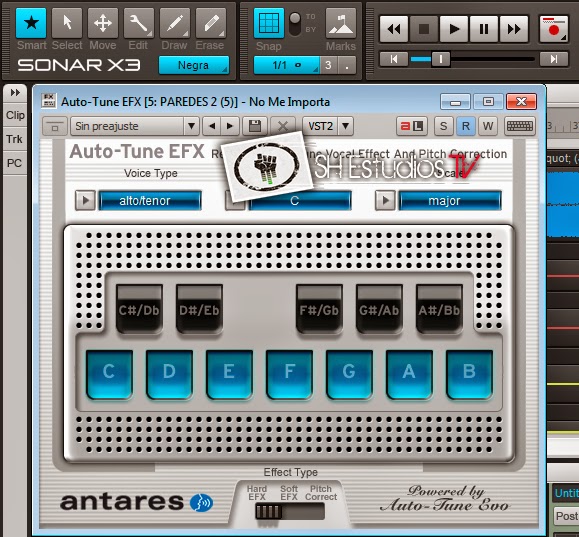Click the alto/tenor voice type field
This screenshot has height=537, width=579.
pyautogui.click(x=150, y=201)
